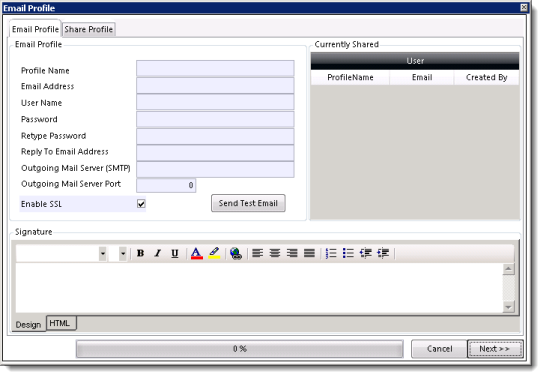This screenshot has width=543, height=377.
Task: Click the Reply To Email Address field
Action: click(x=215, y=153)
